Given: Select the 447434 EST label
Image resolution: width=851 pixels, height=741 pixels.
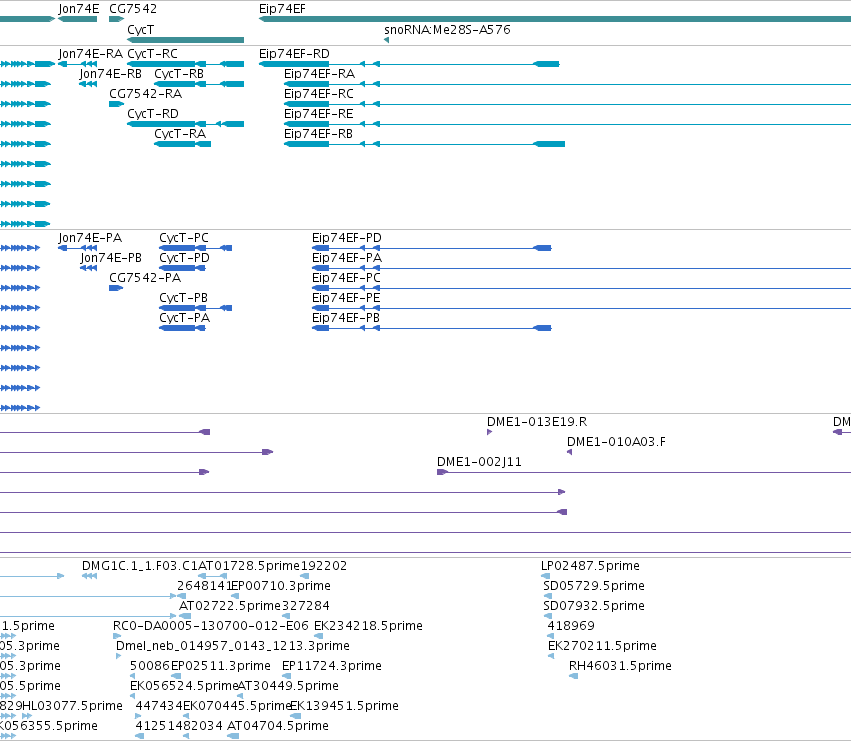Looking at the screenshot, I should pyautogui.click(x=159, y=706).
